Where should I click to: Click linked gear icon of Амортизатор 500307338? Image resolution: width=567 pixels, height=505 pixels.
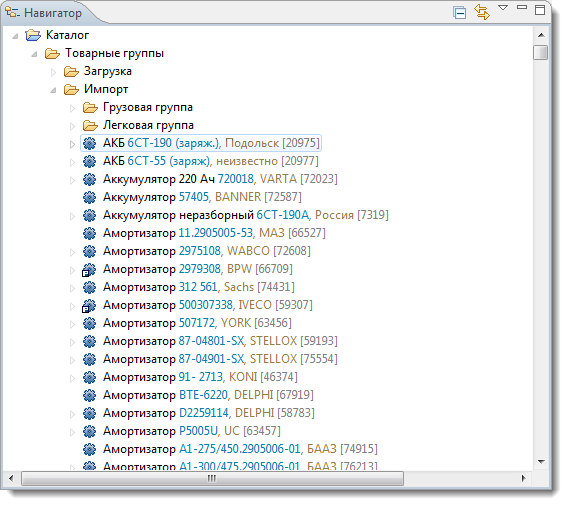(89, 306)
